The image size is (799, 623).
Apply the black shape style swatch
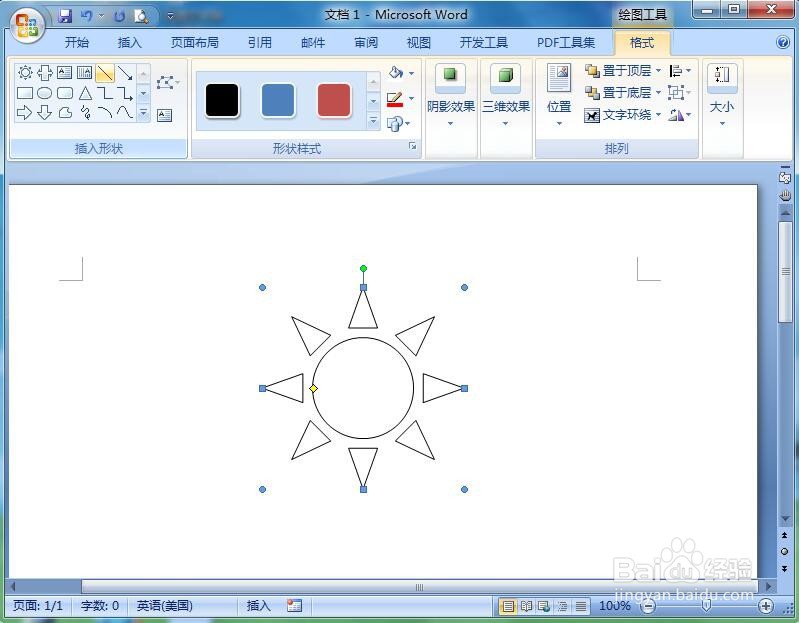pos(222,100)
